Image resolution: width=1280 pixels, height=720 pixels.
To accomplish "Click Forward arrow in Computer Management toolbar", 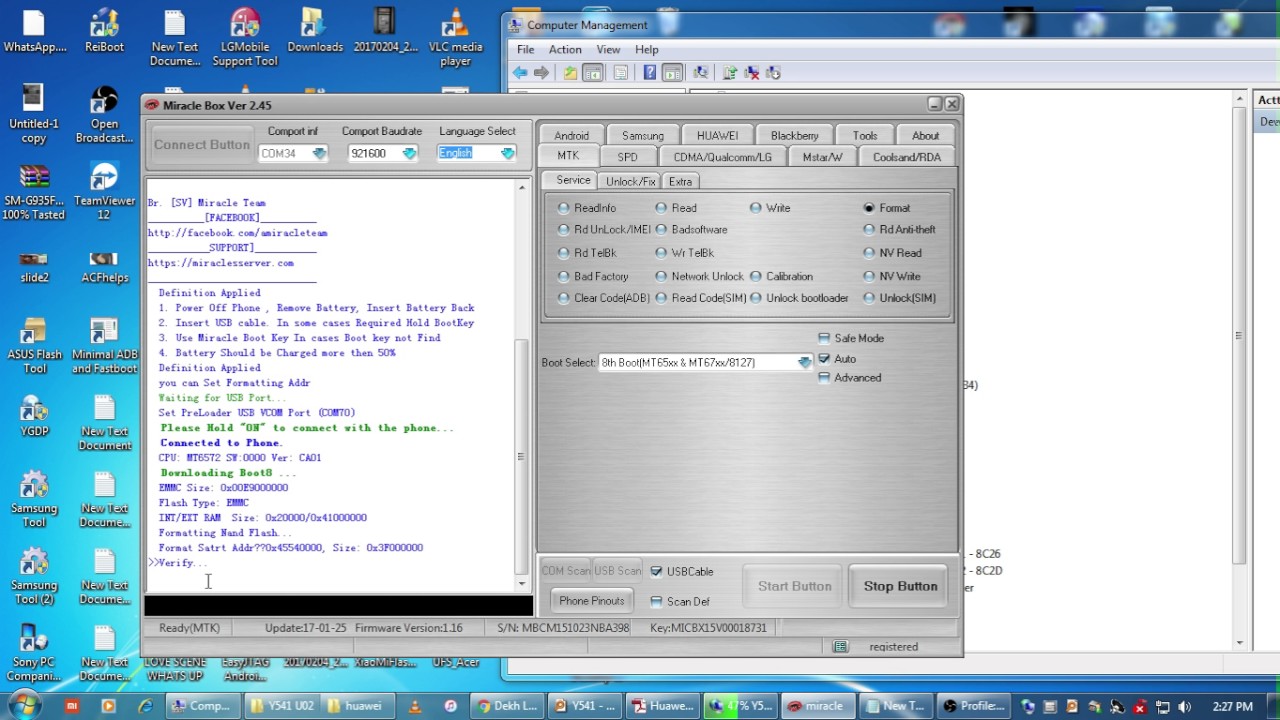I will click(x=541, y=72).
